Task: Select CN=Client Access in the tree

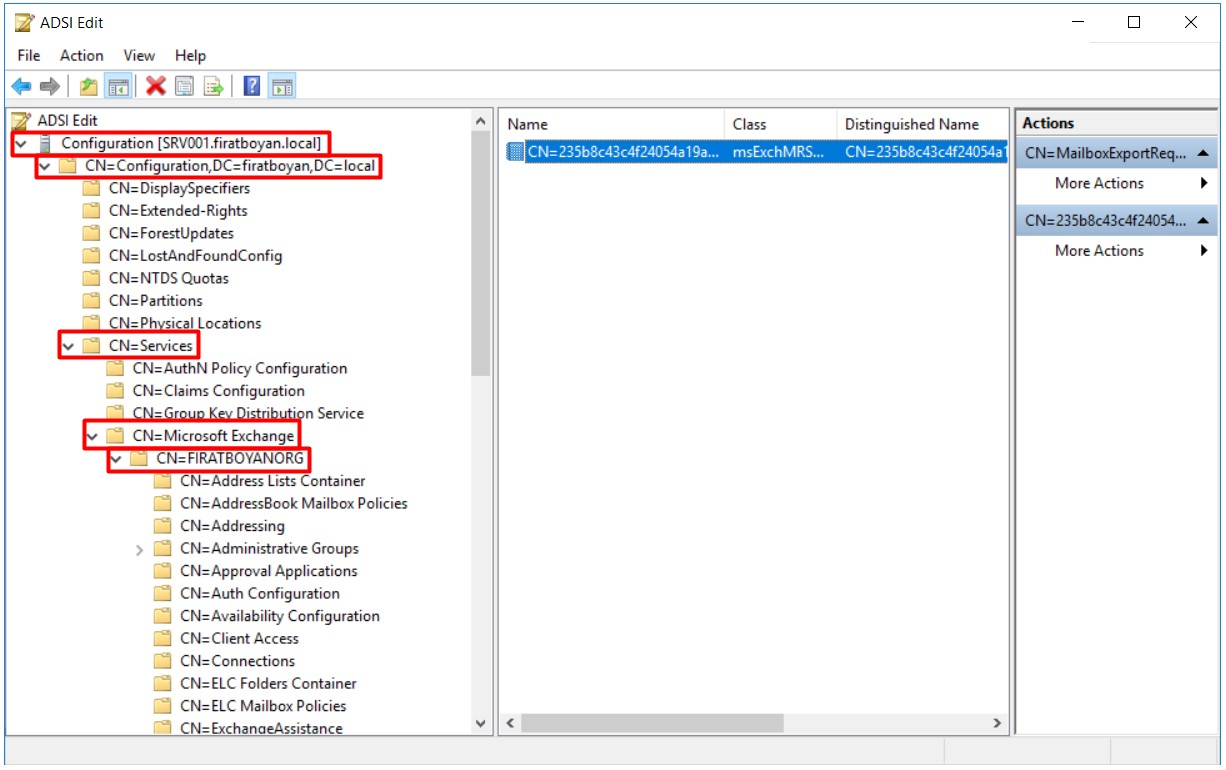Action: (239, 639)
